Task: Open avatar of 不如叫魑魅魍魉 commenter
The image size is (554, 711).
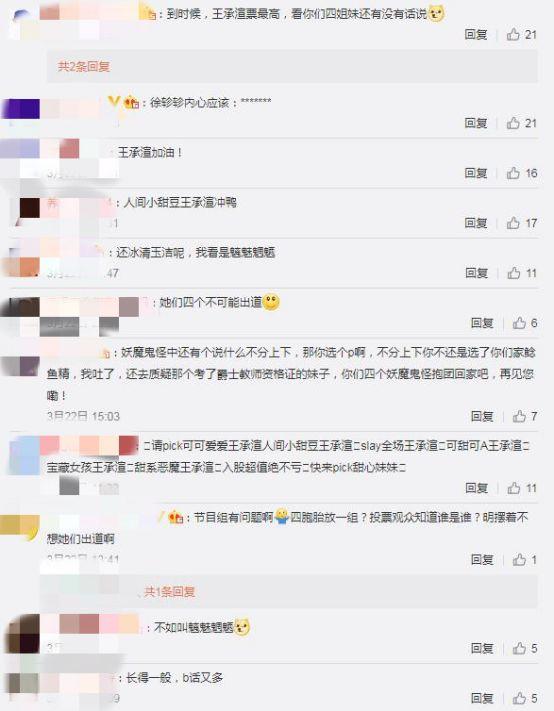Action: pyautogui.click(x=22, y=634)
